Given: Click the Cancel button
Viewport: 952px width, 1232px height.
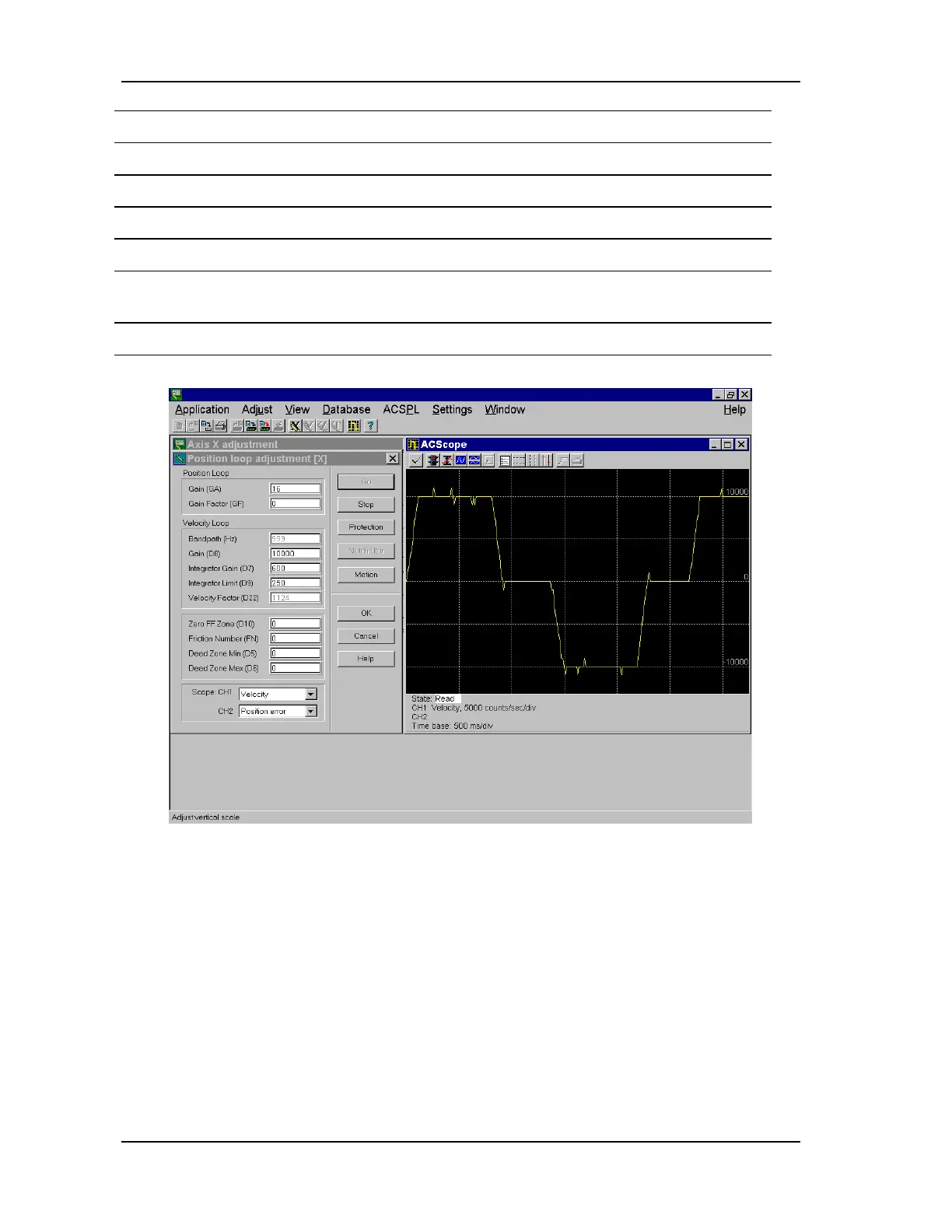Looking at the screenshot, I should coord(366,635).
